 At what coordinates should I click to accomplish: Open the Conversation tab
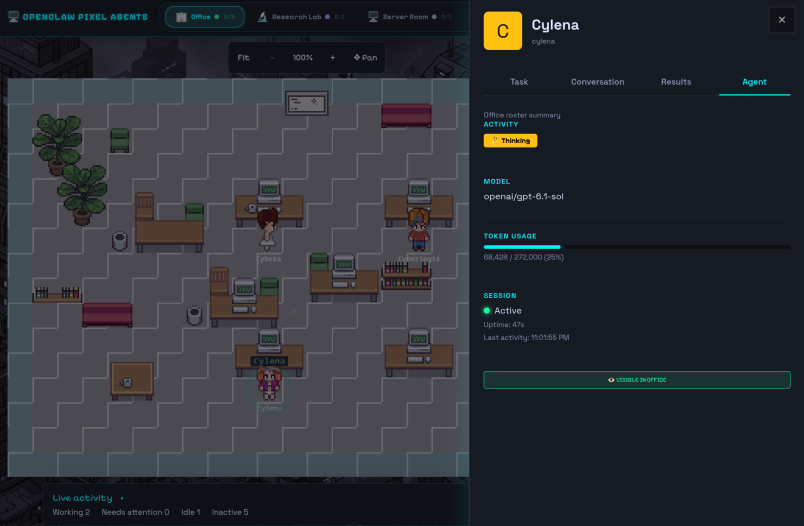(597, 82)
